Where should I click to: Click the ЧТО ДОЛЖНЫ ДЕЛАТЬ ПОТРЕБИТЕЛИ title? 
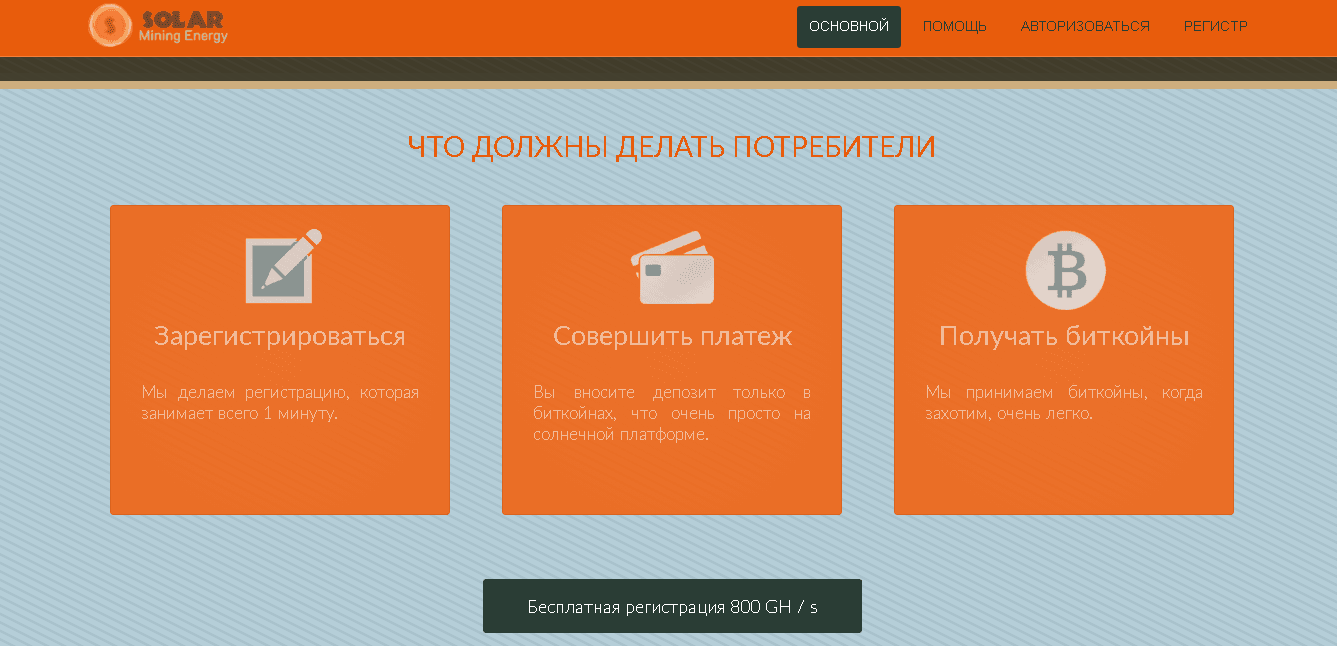(x=671, y=145)
